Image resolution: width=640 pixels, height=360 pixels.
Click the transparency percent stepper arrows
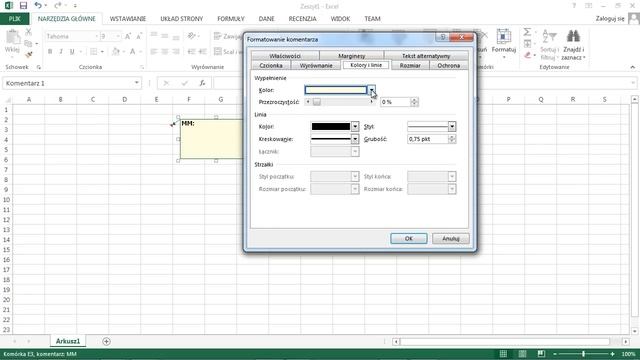(414, 102)
